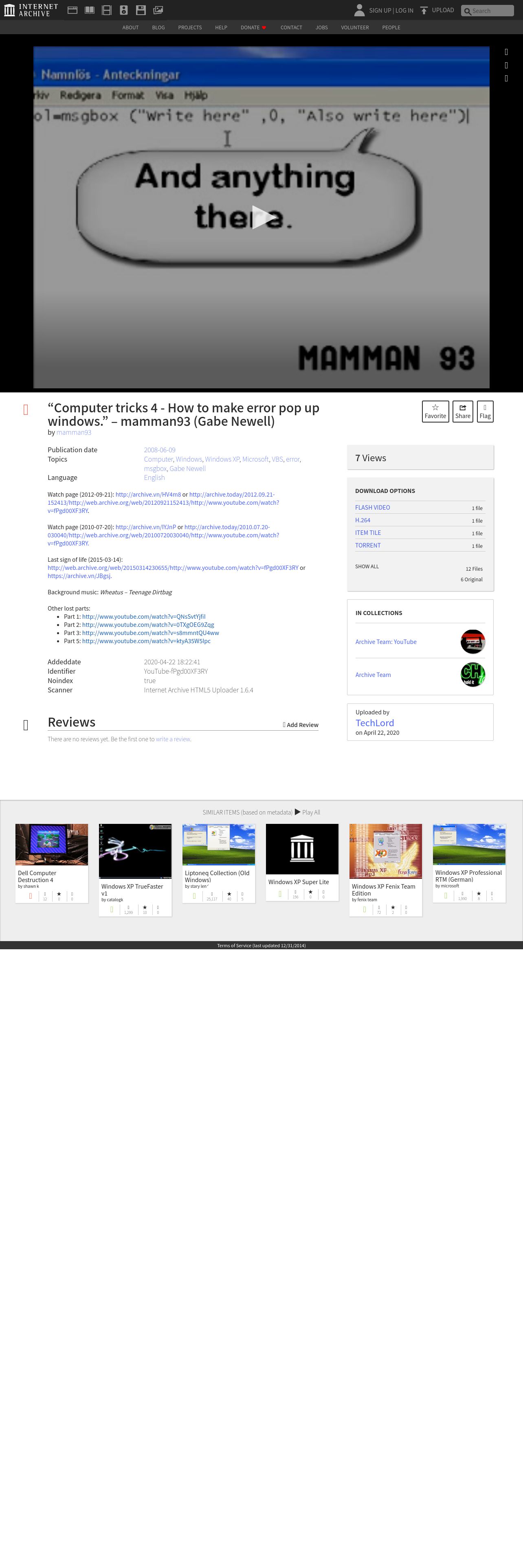Open the CONTACT menu item
Viewport: 523px width, 1568px height.
(x=291, y=27)
